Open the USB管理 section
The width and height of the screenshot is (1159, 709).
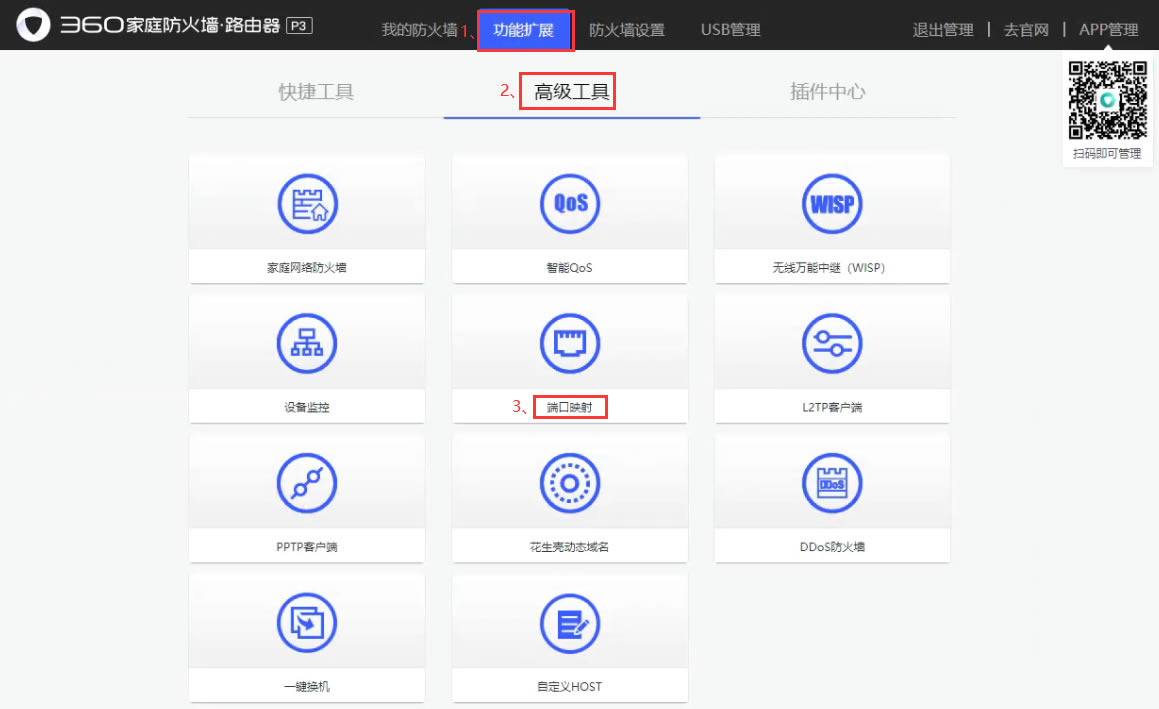click(729, 30)
